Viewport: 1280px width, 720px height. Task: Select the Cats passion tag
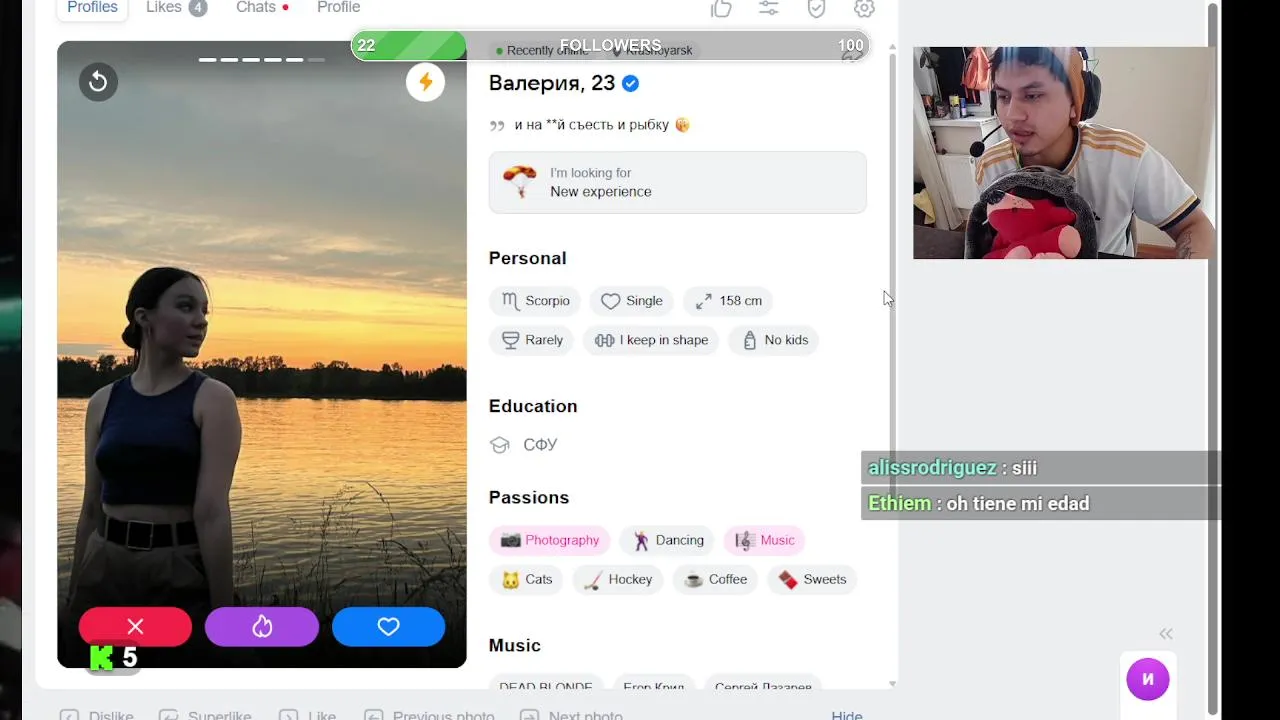click(x=526, y=580)
